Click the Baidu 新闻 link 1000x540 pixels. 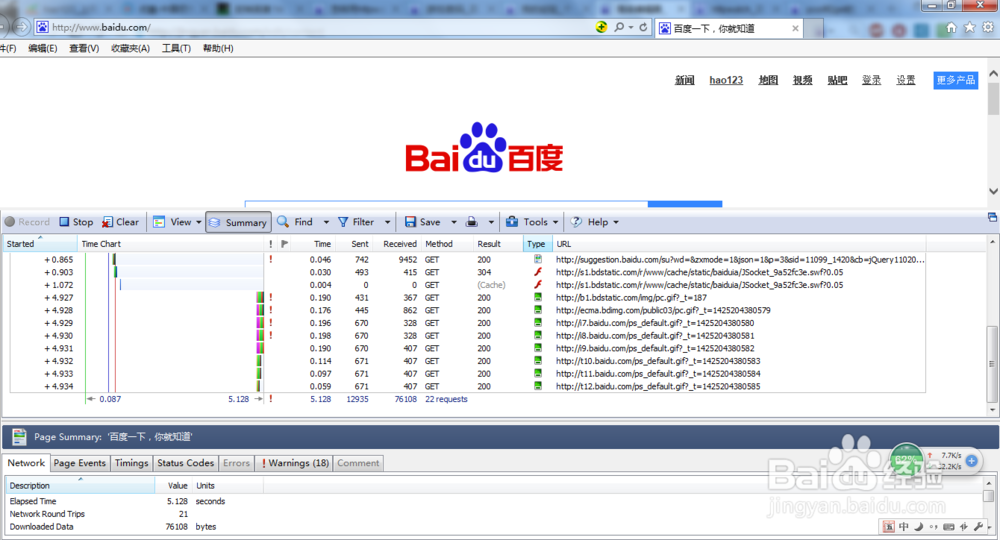(684, 80)
